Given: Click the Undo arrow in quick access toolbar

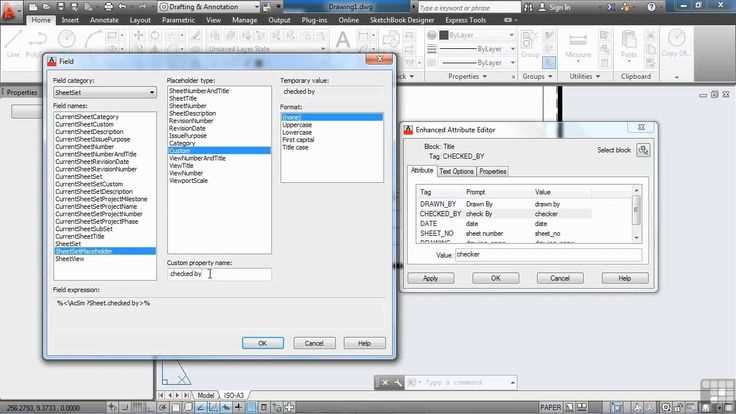Looking at the screenshot, I should pos(123,7).
